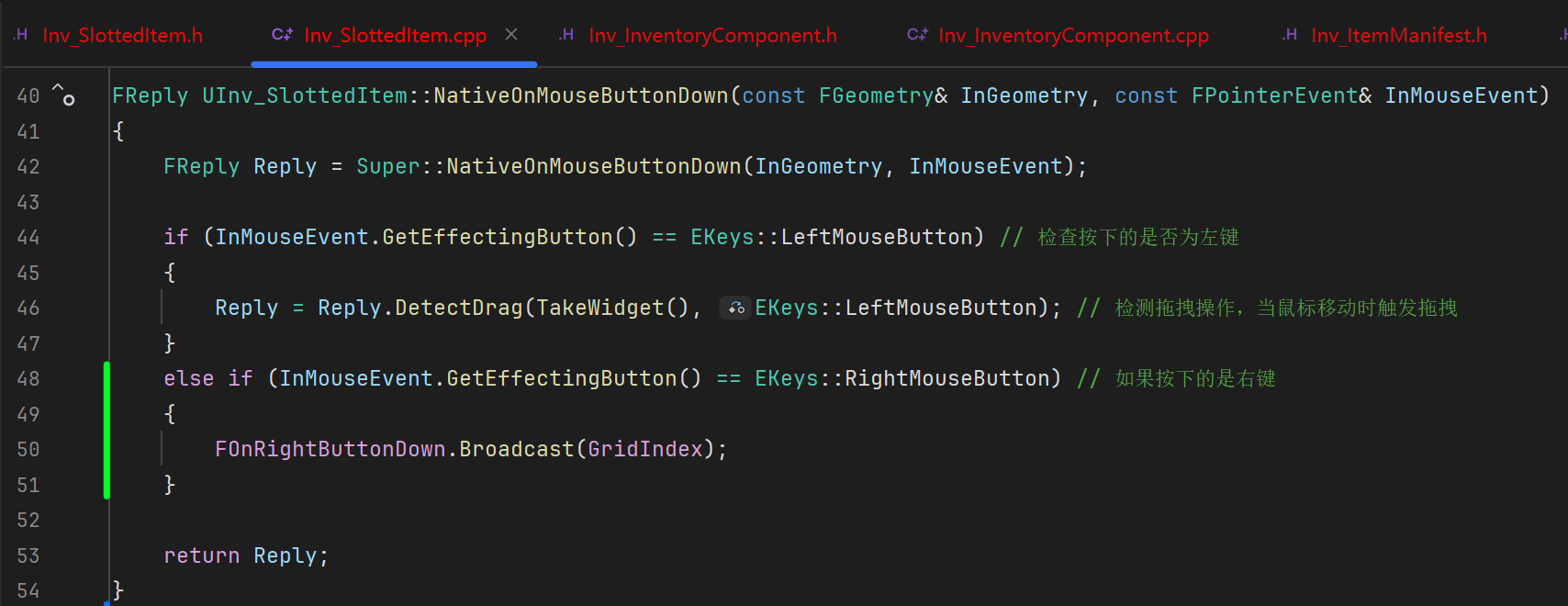Screen dimensions: 1568x606
Task: Click the C++ icon of Inv_InventoryComponent.cpp tab
Action: point(917,35)
